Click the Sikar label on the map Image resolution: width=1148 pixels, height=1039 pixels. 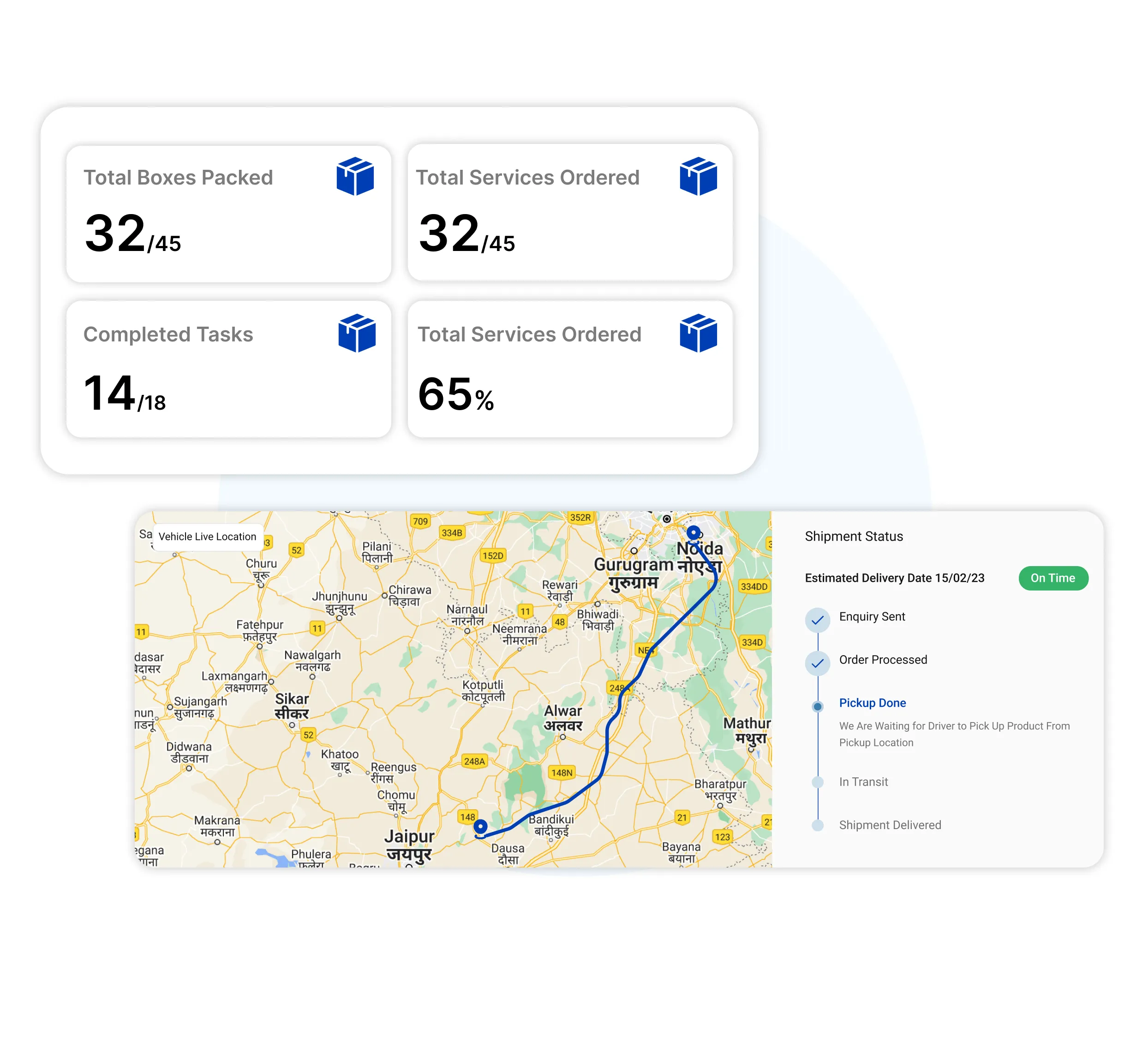292,706
